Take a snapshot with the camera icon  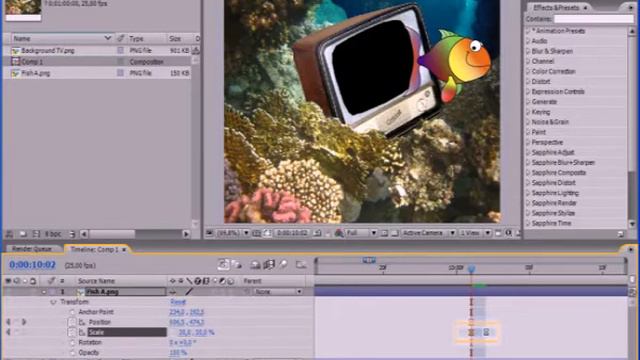click(x=317, y=233)
